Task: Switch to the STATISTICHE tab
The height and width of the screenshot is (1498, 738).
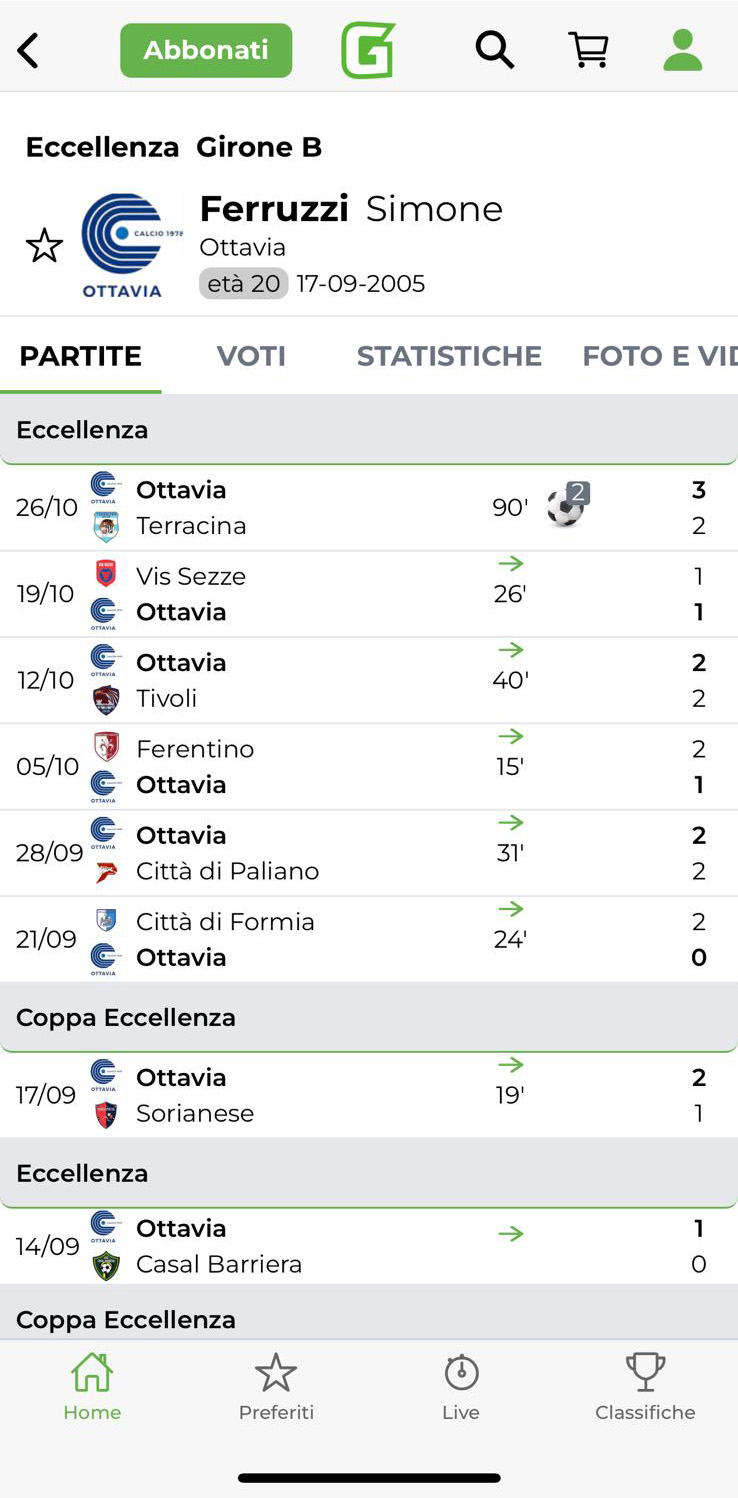Action: (449, 356)
